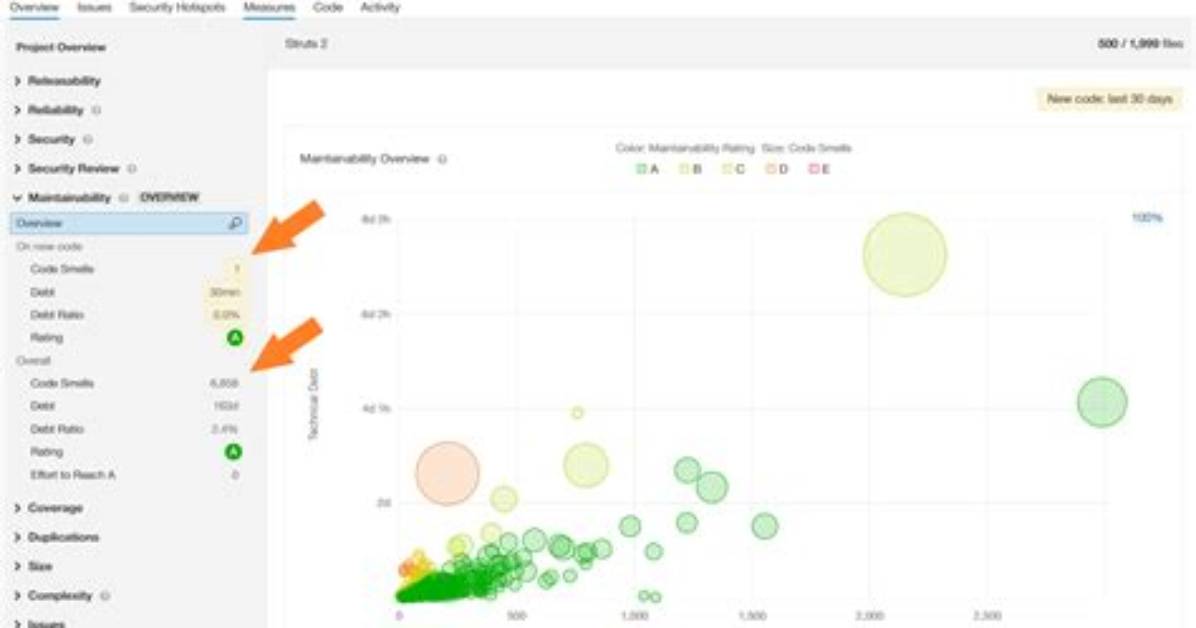Click the New code: last 30 days badge
This screenshot has width=1196, height=628.
pos(1109,99)
